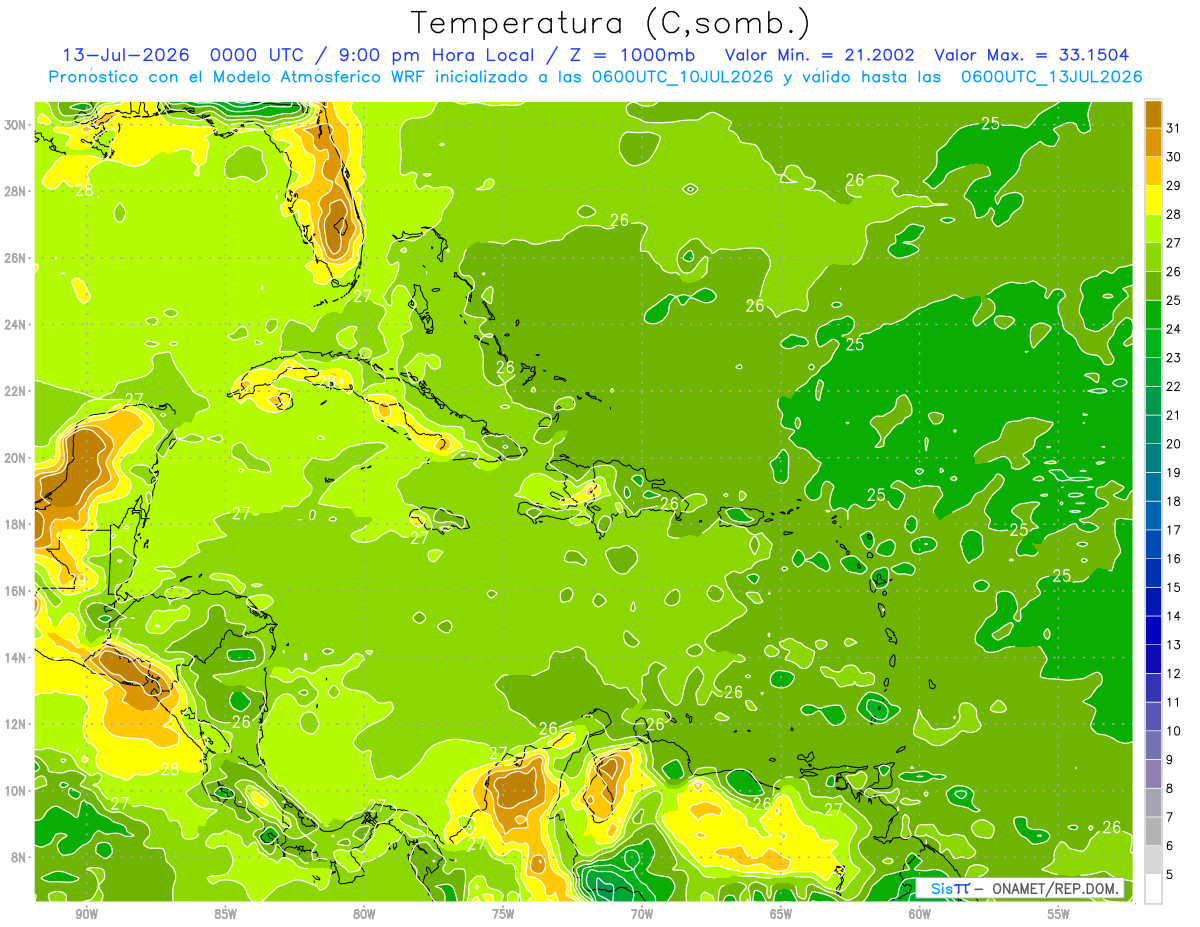Click the 90W longitude axis label
1200x927 pixels.
pyautogui.click(x=86, y=914)
